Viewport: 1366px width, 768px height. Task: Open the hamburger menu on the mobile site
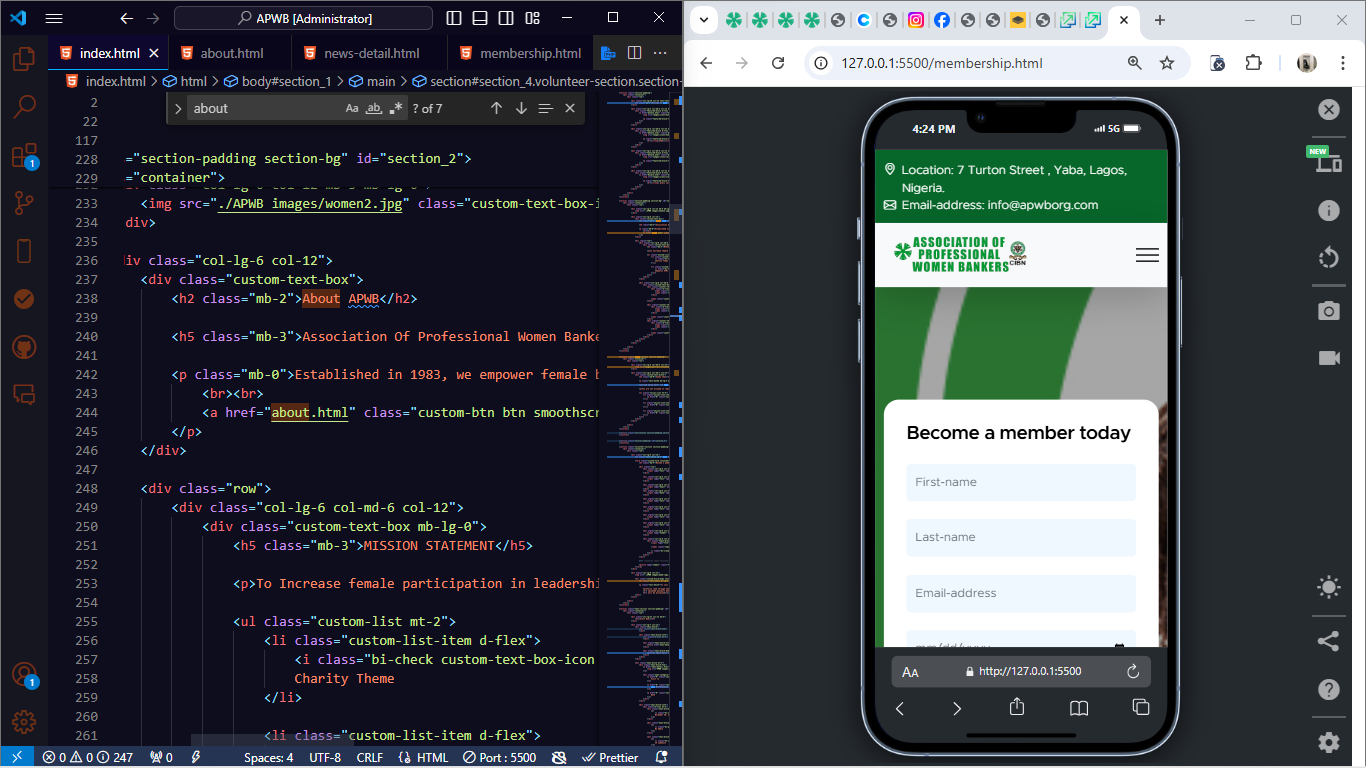1147,255
